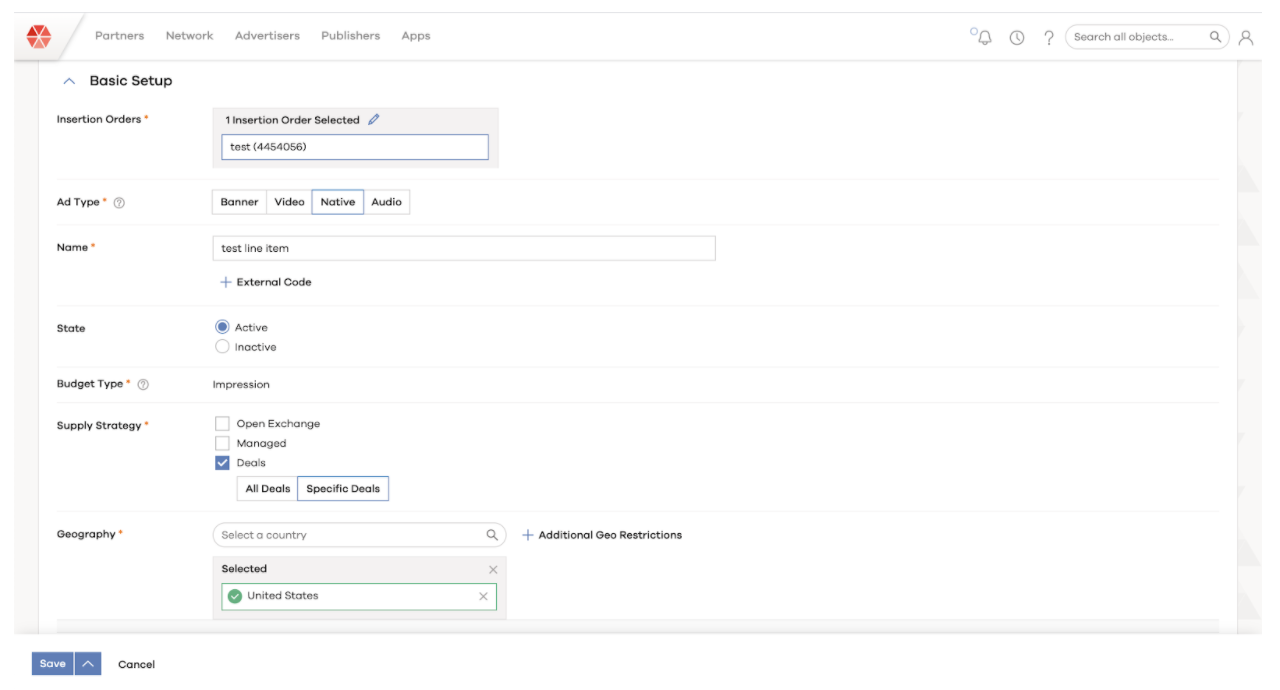Open the Partners menu
Image resolution: width=1280 pixels, height=690 pixels.
(119, 36)
